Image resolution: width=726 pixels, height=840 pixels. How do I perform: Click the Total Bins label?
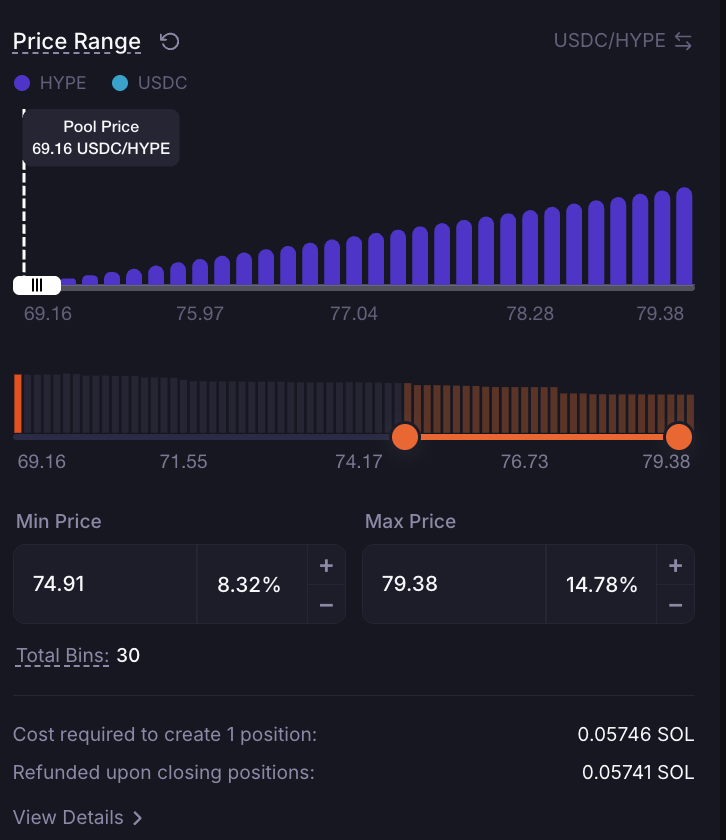point(62,656)
